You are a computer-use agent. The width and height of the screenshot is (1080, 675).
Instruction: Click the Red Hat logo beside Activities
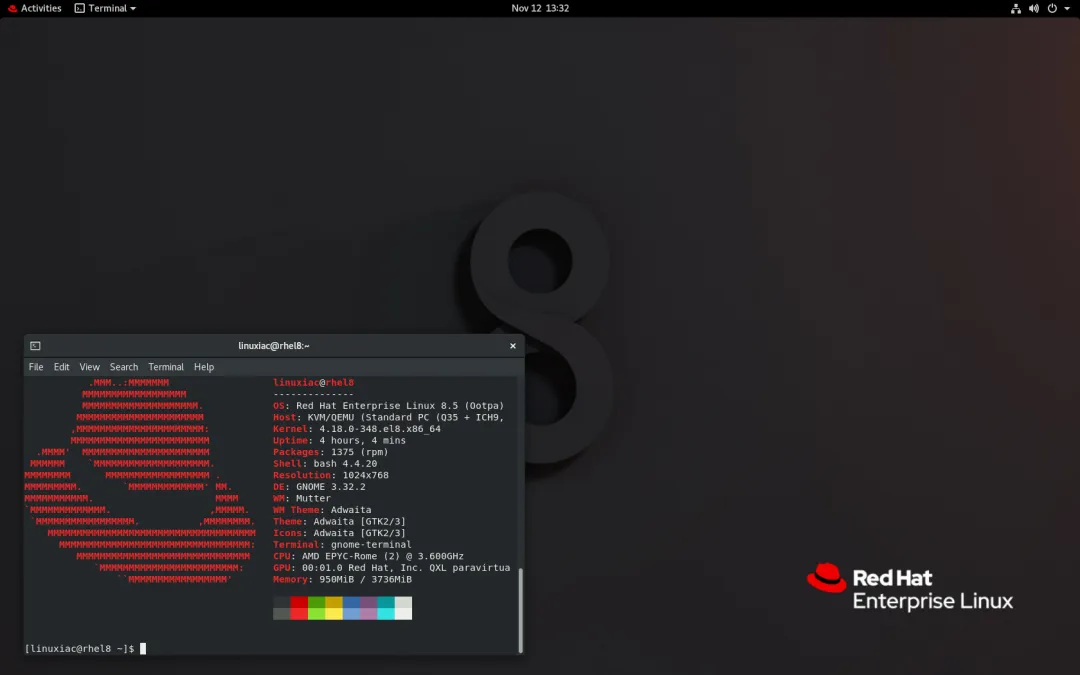(12, 8)
